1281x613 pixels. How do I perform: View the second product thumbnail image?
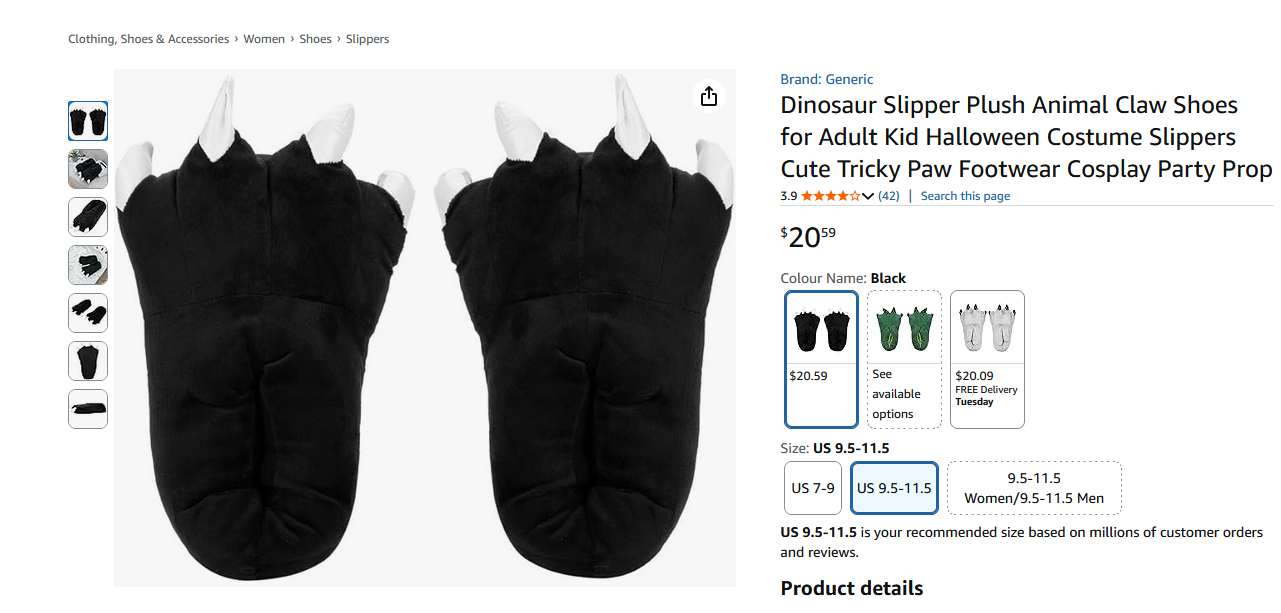pos(88,169)
